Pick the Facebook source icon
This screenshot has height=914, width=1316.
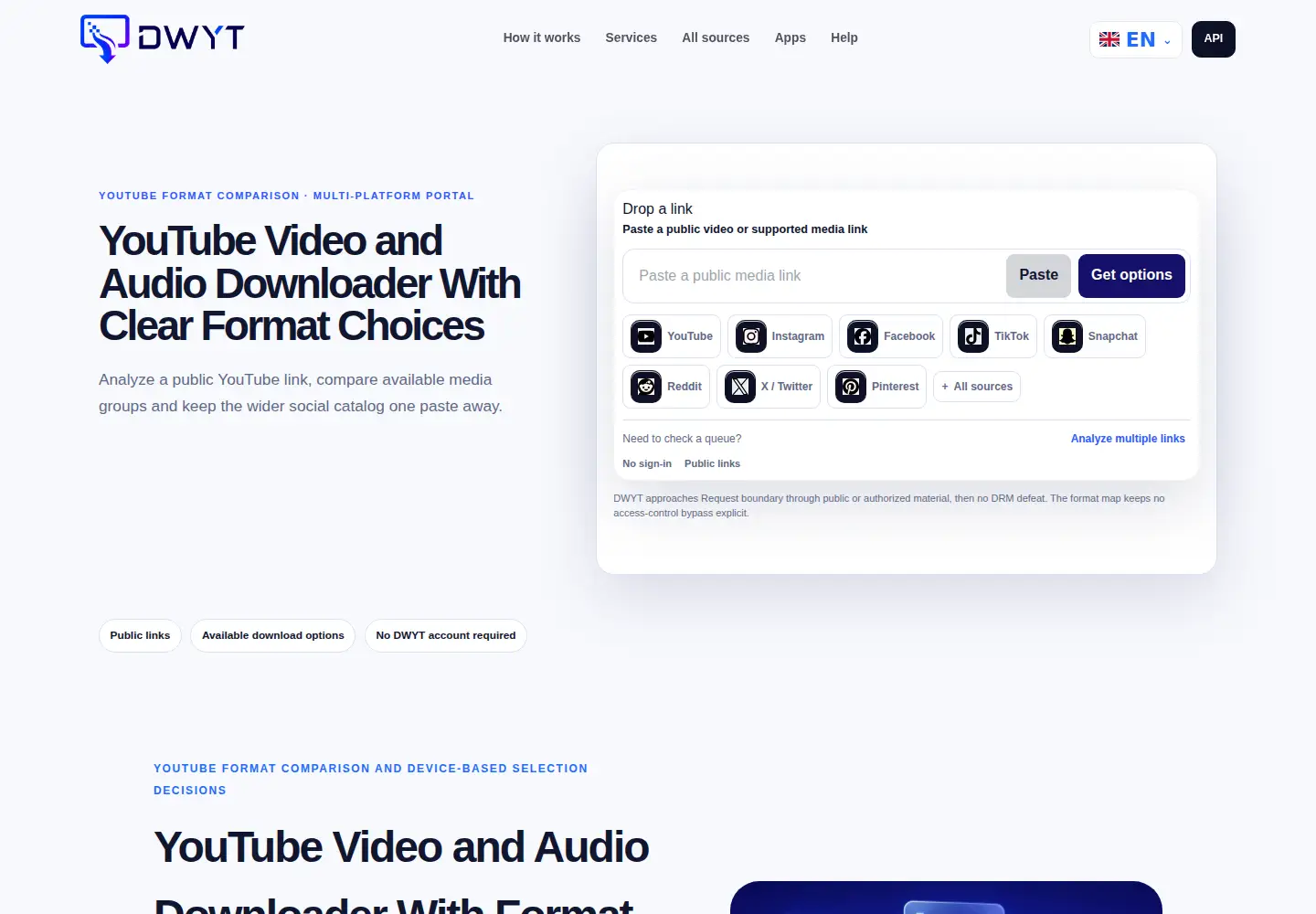tap(863, 336)
